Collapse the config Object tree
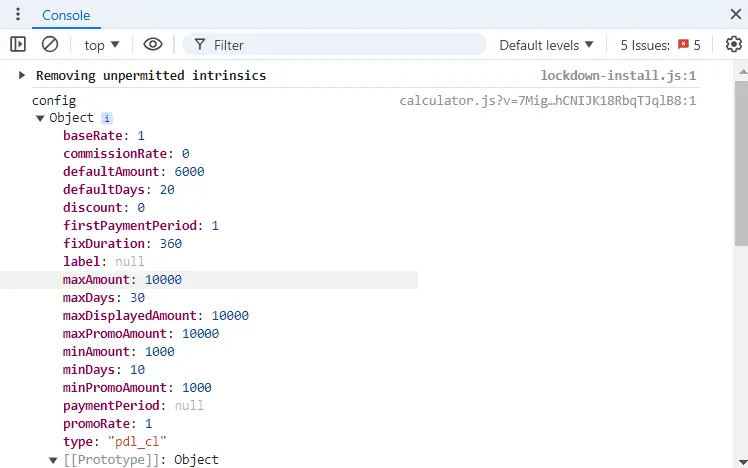 click(x=40, y=118)
